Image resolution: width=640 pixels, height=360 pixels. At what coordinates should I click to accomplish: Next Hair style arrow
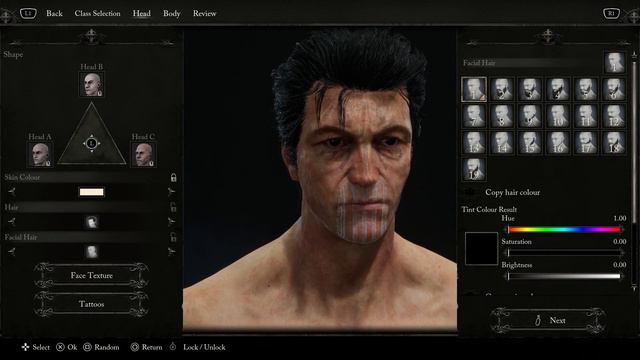(x=171, y=222)
